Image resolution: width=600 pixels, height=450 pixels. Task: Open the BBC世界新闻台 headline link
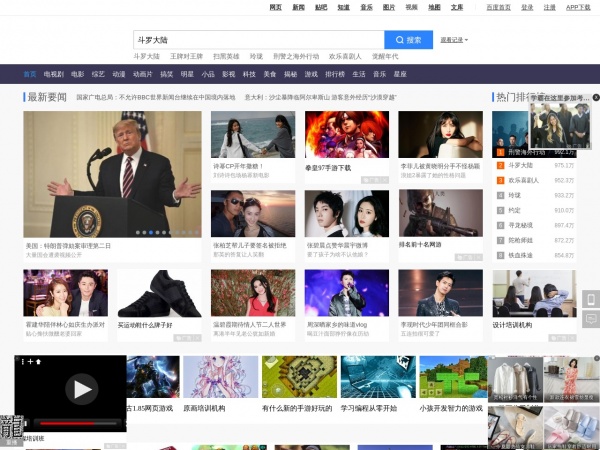156,98
